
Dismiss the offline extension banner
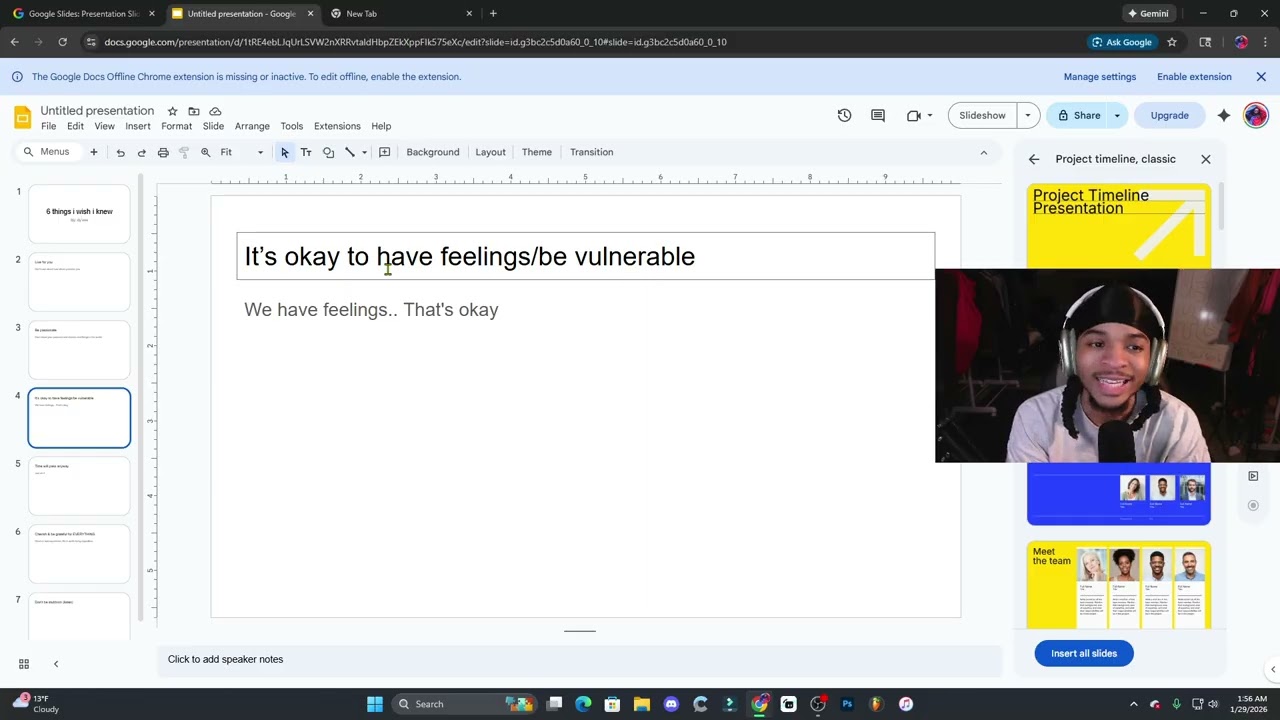1261,77
